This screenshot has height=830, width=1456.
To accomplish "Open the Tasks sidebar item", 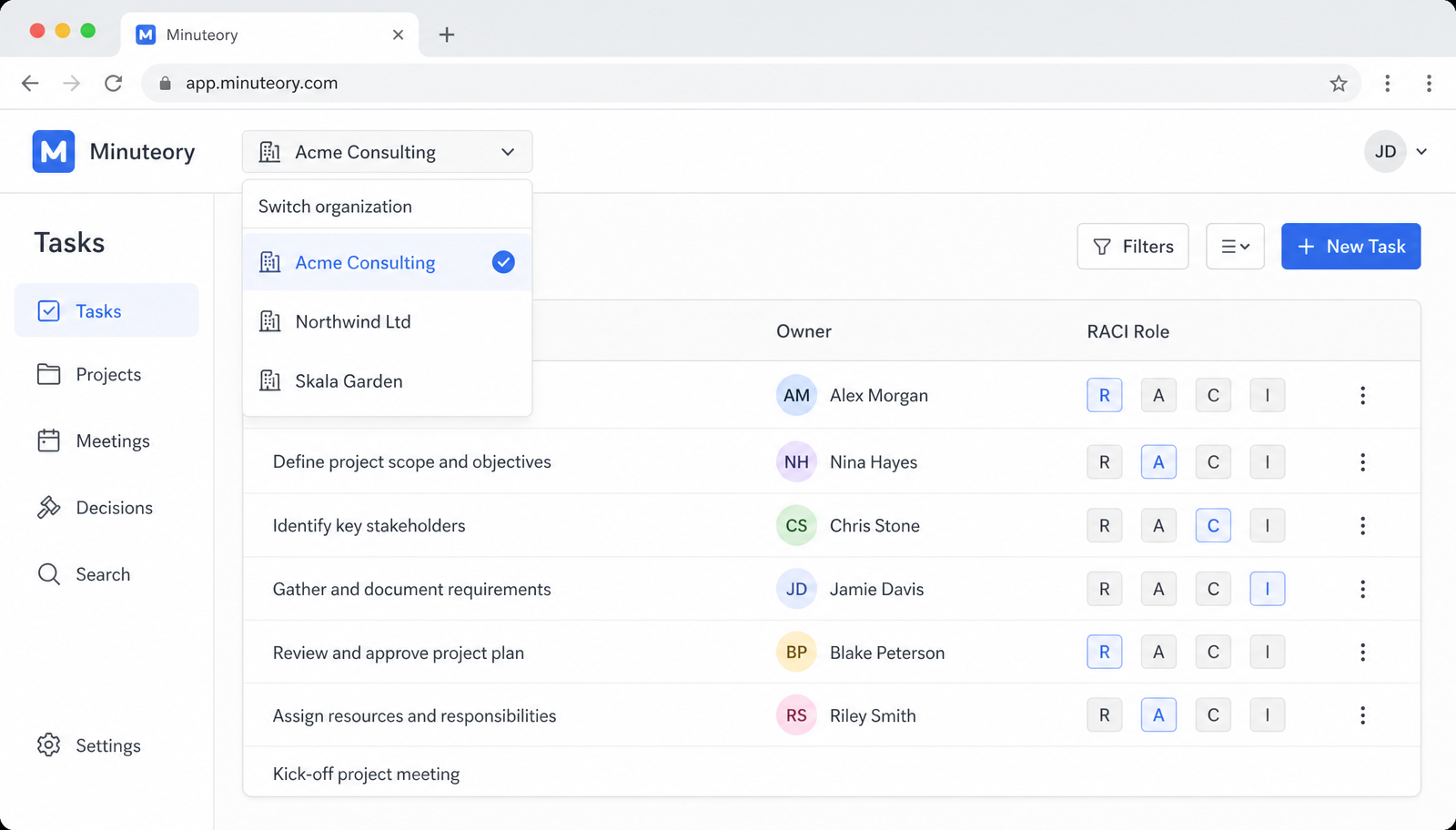I will pyautogui.click(x=106, y=310).
